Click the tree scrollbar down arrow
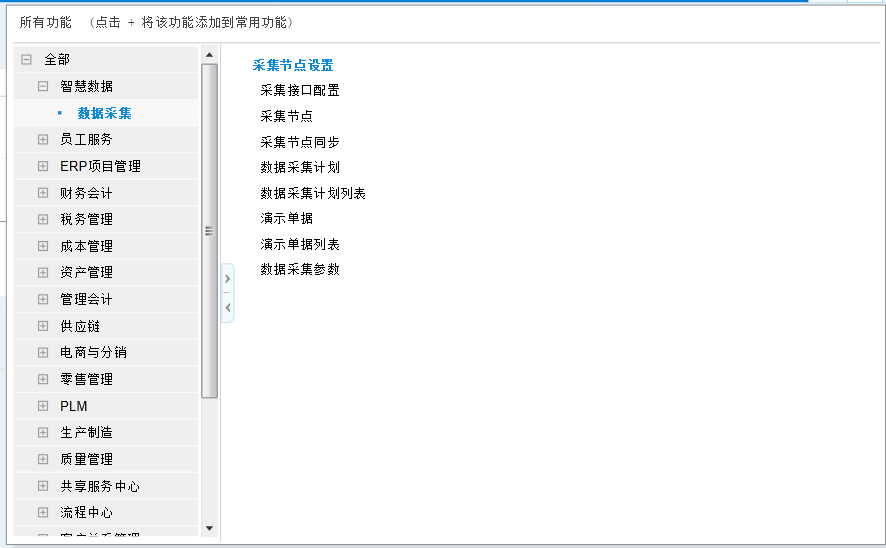The height and width of the screenshot is (548, 886). [x=209, y=528]
